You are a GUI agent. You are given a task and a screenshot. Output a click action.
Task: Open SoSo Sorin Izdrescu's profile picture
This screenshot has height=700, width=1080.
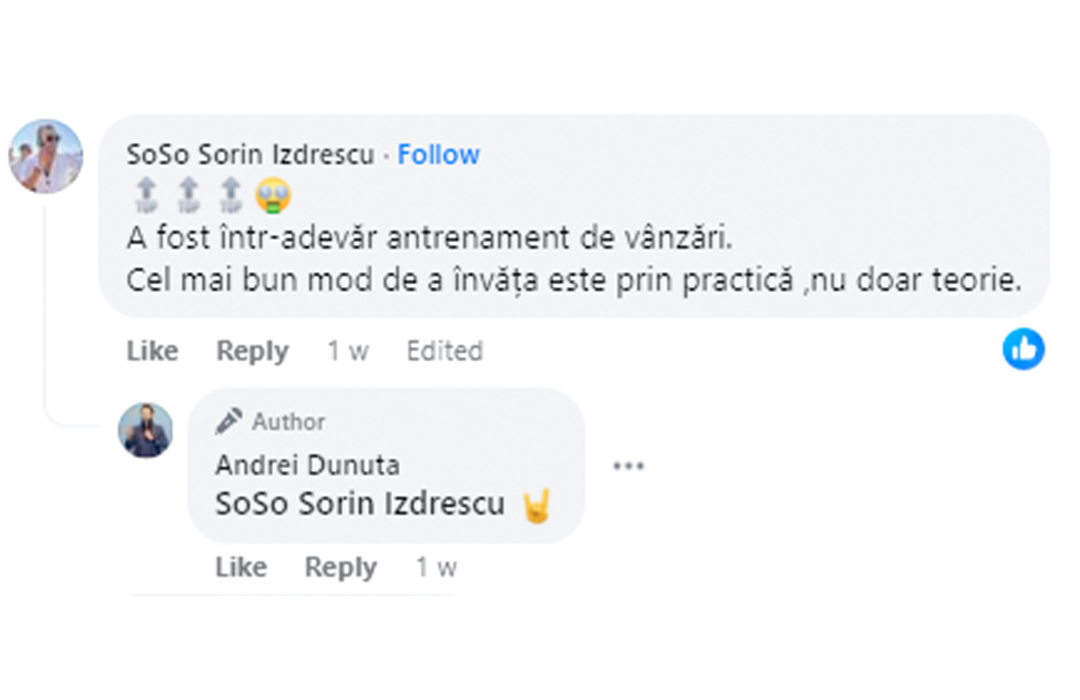coord(46,156)
